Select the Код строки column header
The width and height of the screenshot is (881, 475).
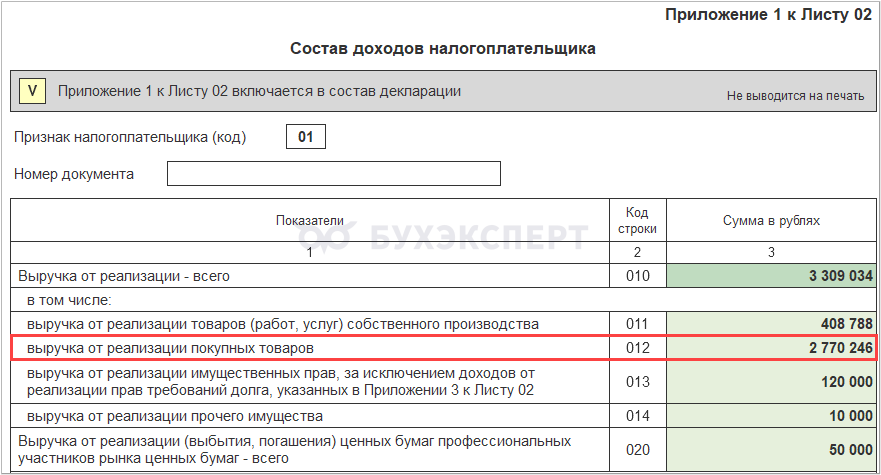[638, 220]
